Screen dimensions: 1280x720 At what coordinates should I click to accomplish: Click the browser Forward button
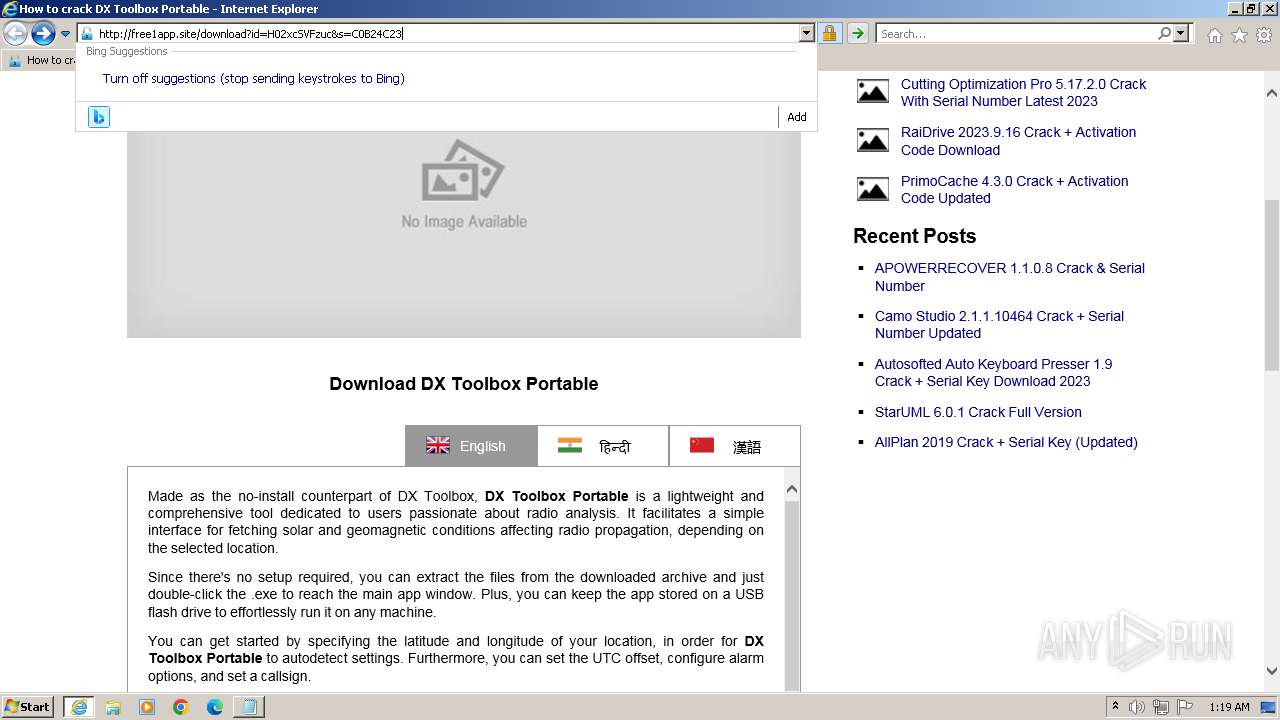(43, 34)
